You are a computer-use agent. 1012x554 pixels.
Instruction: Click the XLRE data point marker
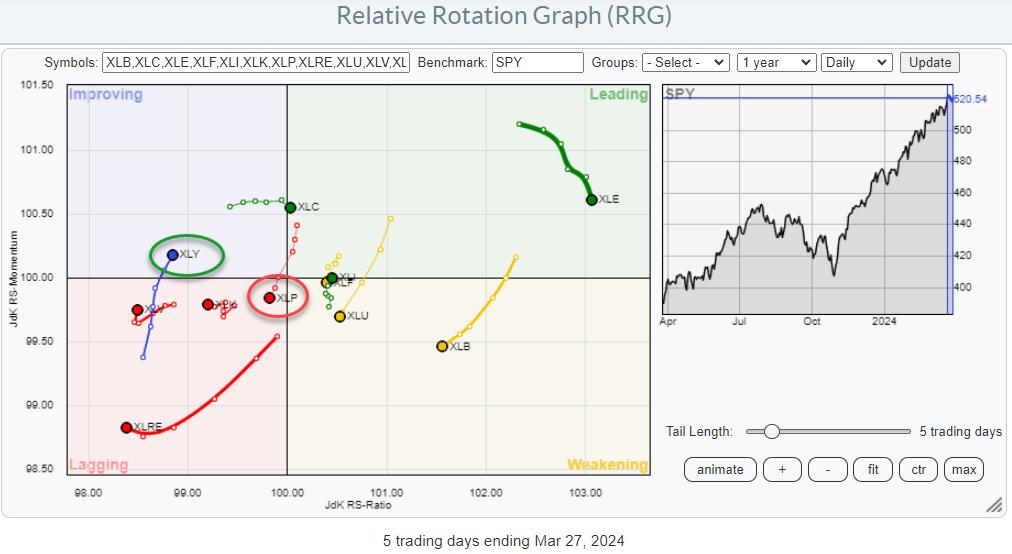[x=126, y=427]
